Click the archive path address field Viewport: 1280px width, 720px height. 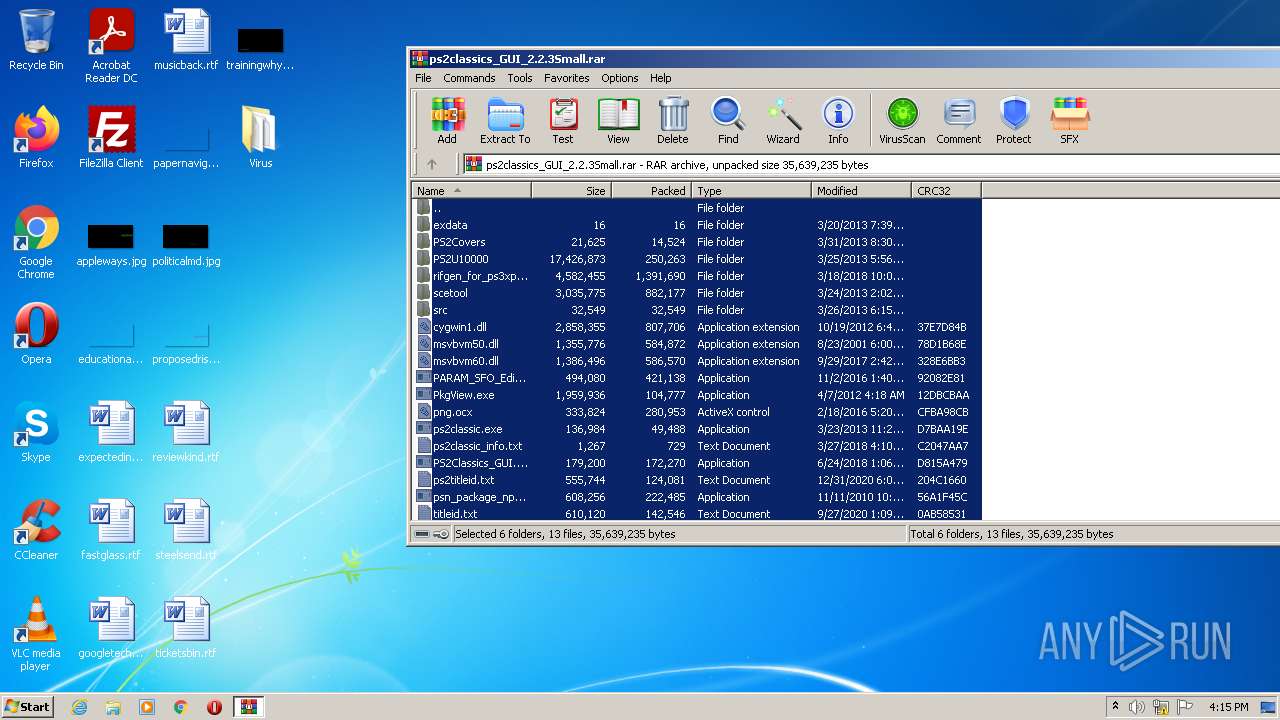[x=870, y=165]
